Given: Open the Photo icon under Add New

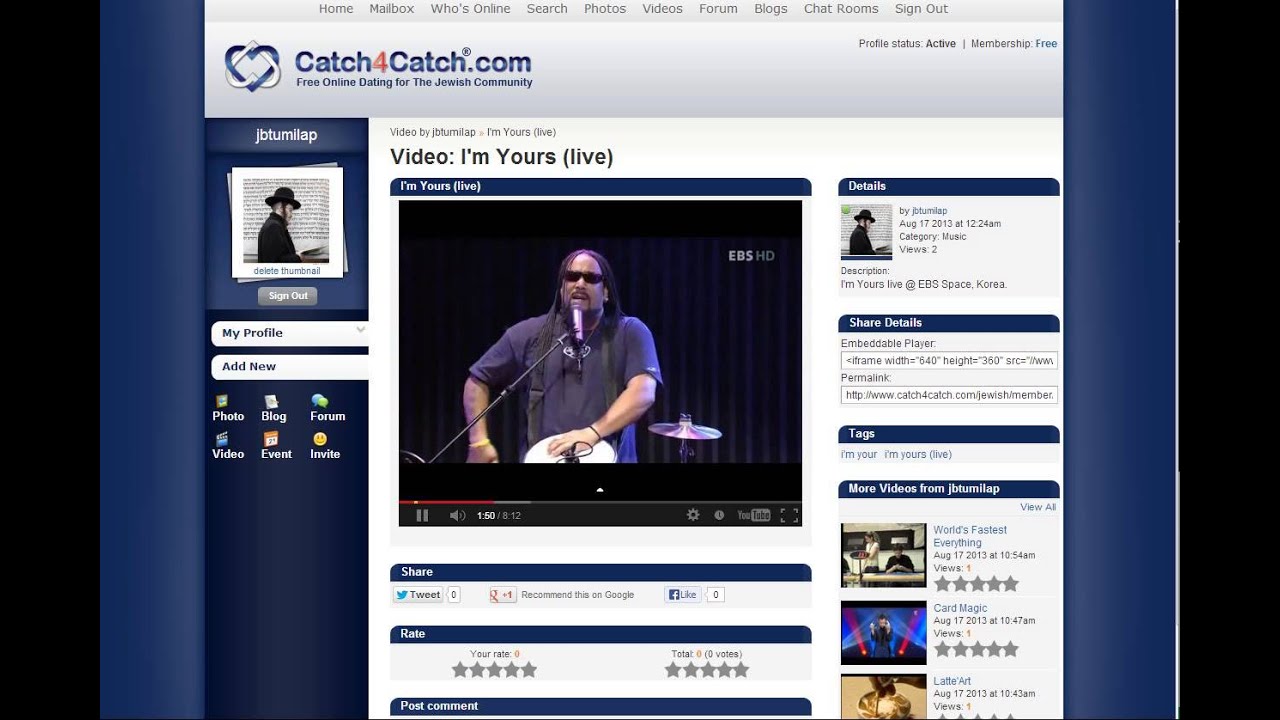Looking at the screenshot, I should click(221, 401).
